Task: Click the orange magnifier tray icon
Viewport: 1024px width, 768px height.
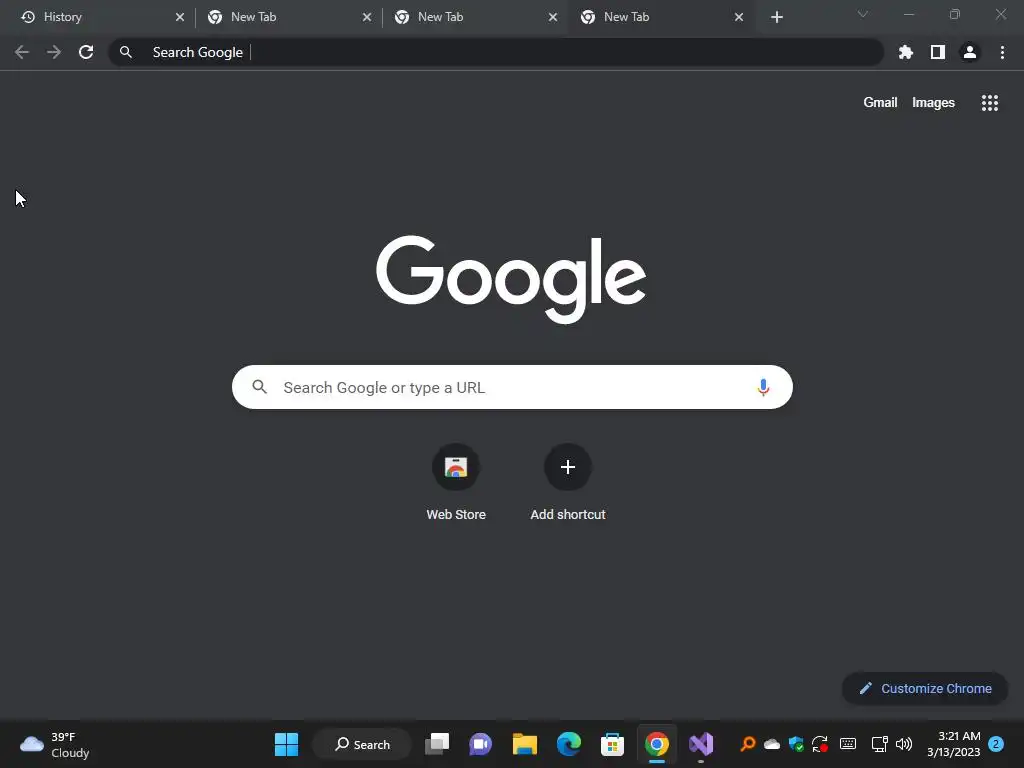Action: [x=748, y=744]
